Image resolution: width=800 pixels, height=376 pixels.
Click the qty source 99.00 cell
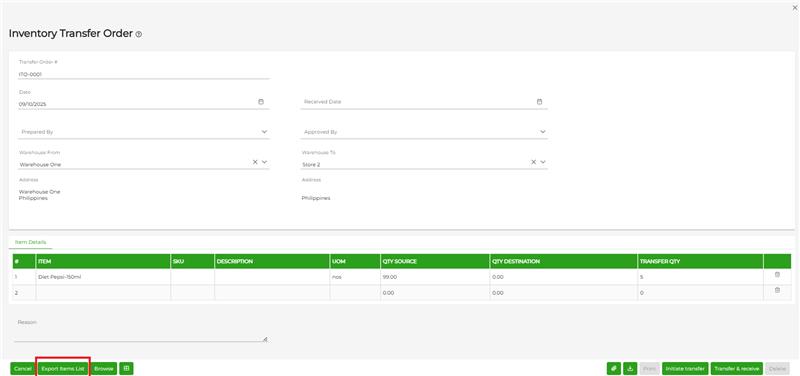point(435,277)
